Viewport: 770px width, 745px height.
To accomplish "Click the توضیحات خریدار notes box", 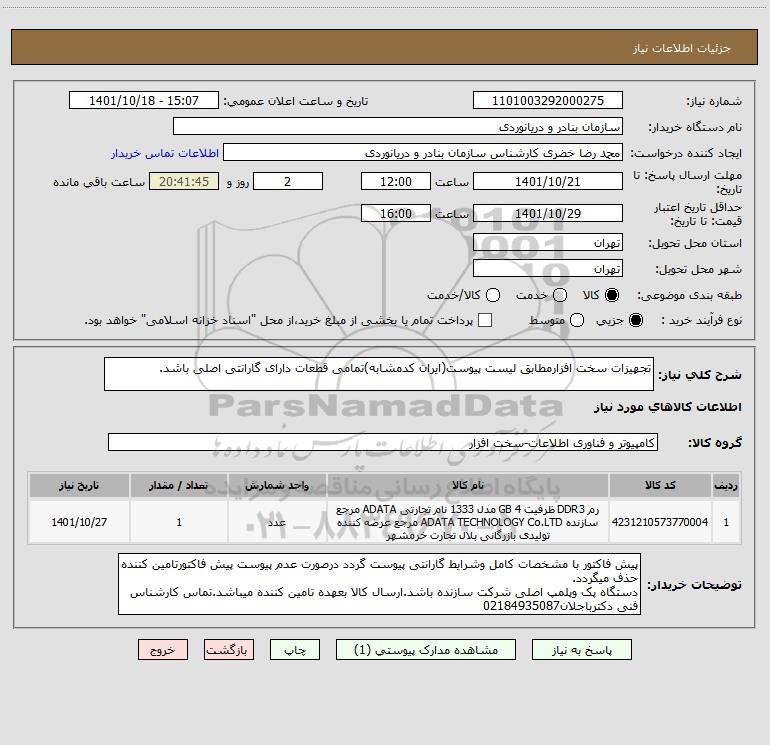I will 380,584.
